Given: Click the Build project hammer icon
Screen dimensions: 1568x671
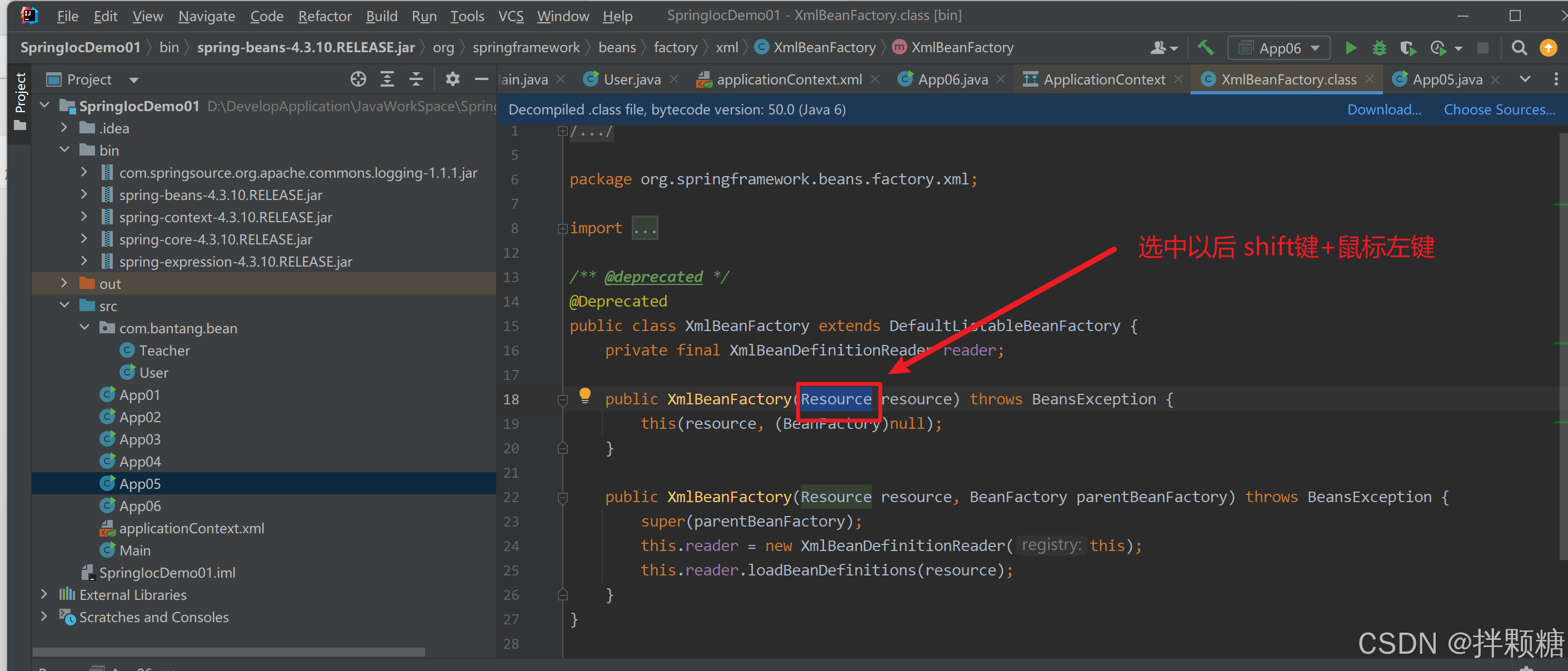Looking at the screenshot, I should pyautogui.click(x=1205, y=48).
